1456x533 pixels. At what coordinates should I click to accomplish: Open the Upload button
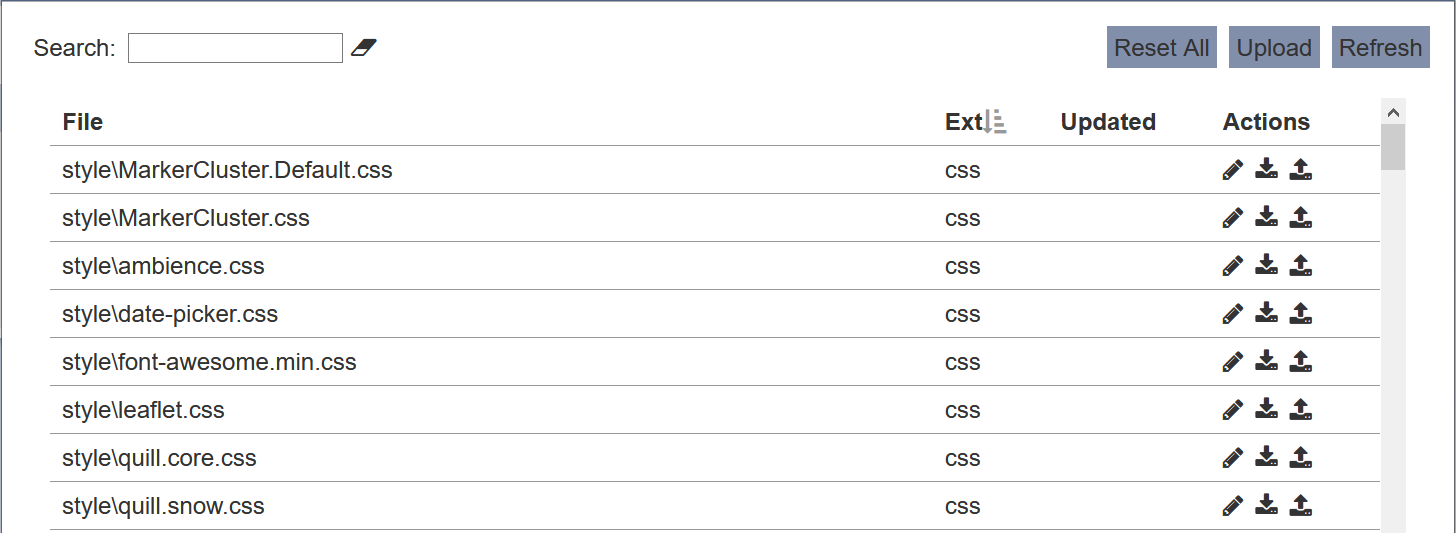pos(1274,48)
